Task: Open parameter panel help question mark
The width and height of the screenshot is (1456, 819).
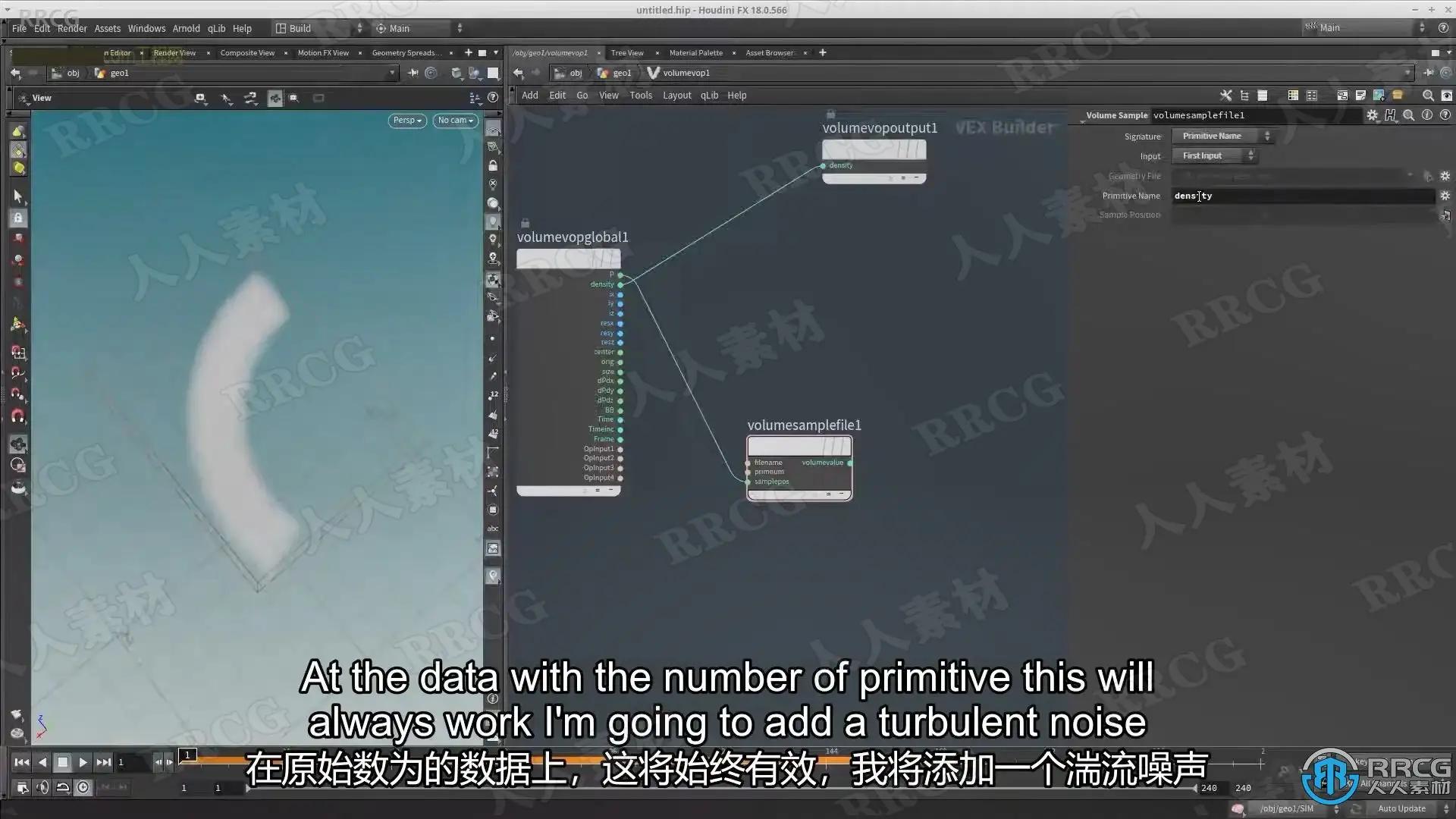Action: point(1445,115)
